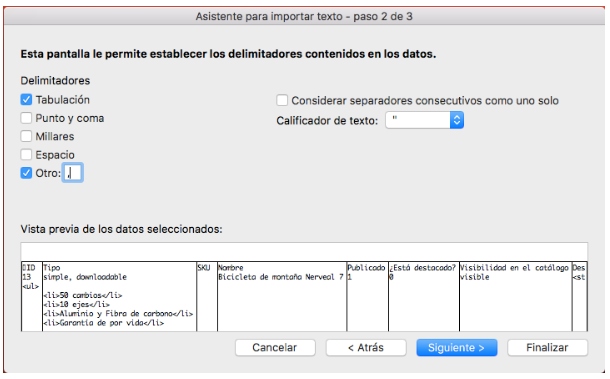Click the '<li>10 ejes</li>' preview line
The image size is (610, 379).
click(x=76, y=304)
